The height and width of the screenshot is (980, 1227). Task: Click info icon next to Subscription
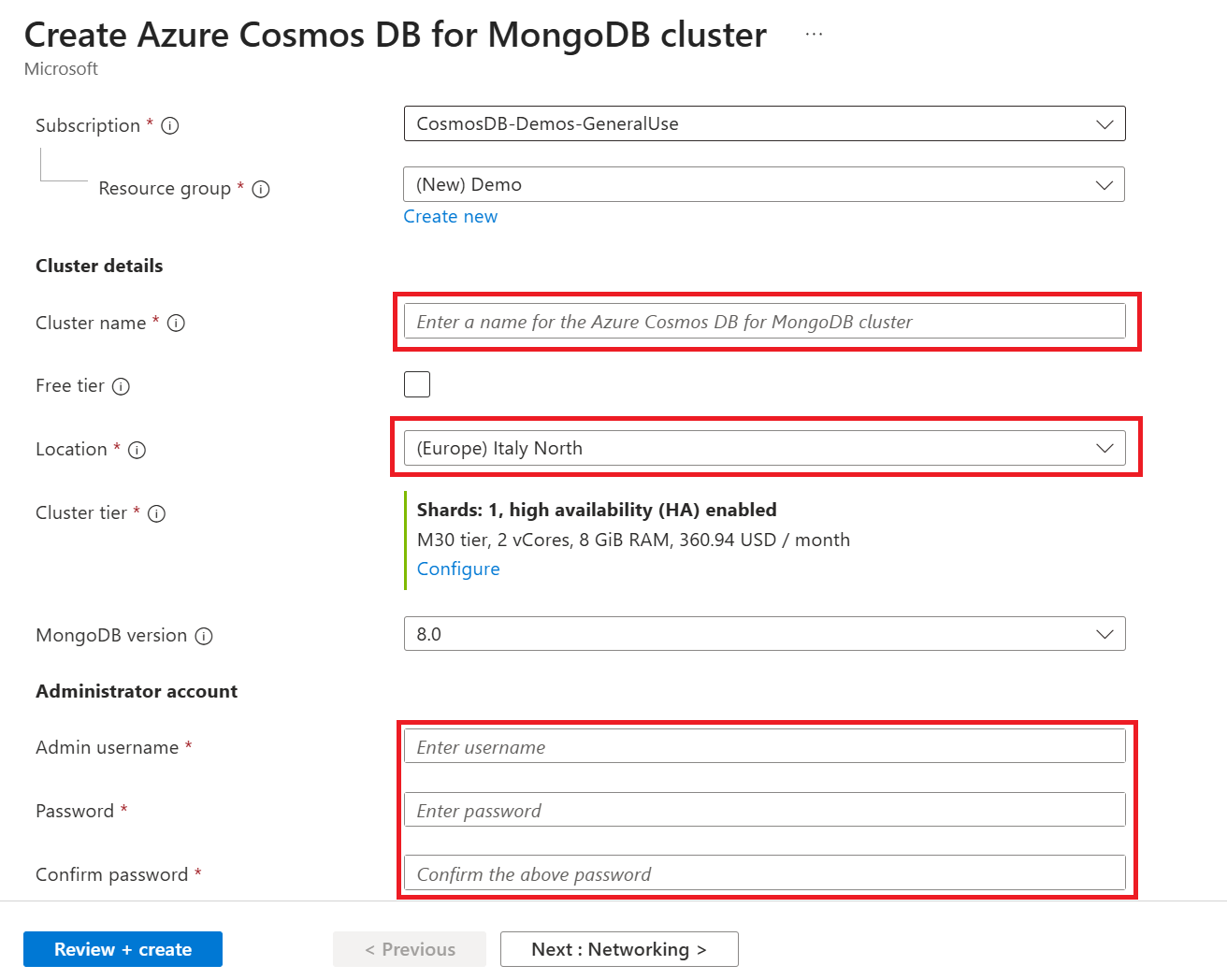pos(170,125)
